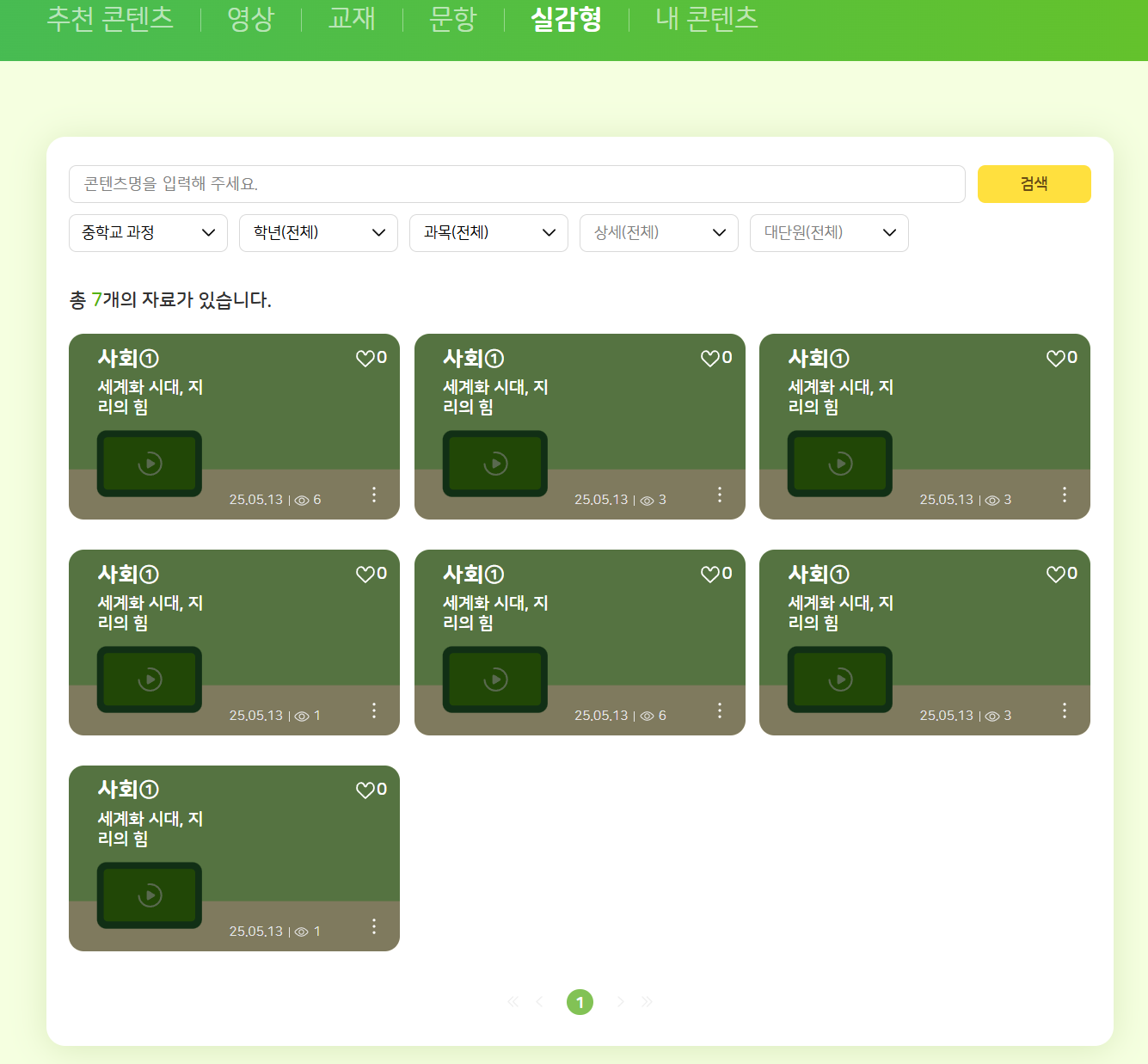Click the previous page arrow in pagination
Image resolution: width=1148 pixels, height=1064 pixels.
click(x=540, y=1001)
